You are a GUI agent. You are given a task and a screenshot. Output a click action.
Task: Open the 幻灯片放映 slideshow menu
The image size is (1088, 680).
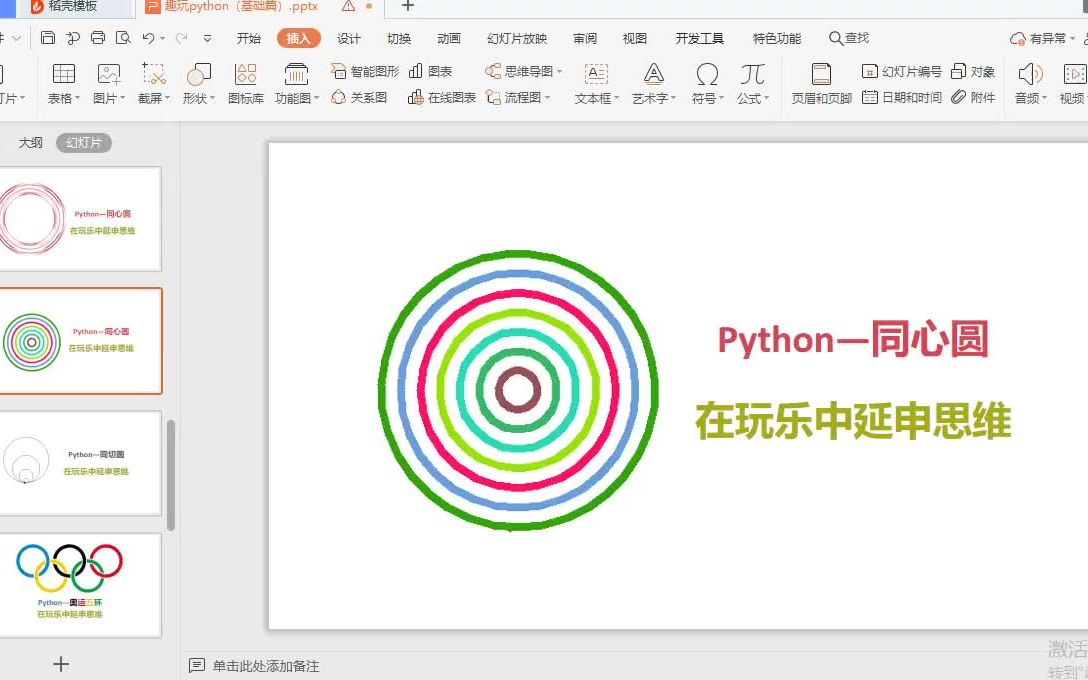coord(515,38)
